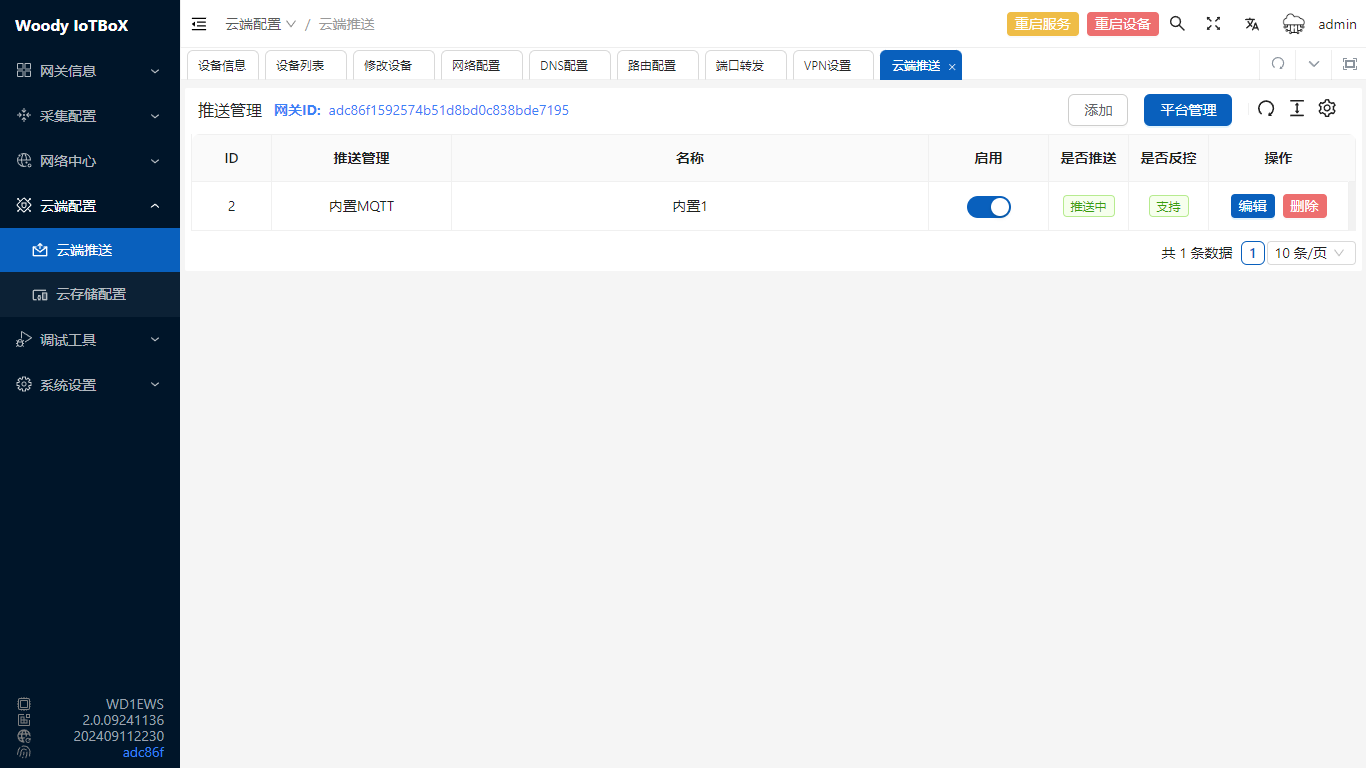The image size is (1366, 768).
Task: Expand the 网关信息 sidebar menu
Action: (90, 71)
